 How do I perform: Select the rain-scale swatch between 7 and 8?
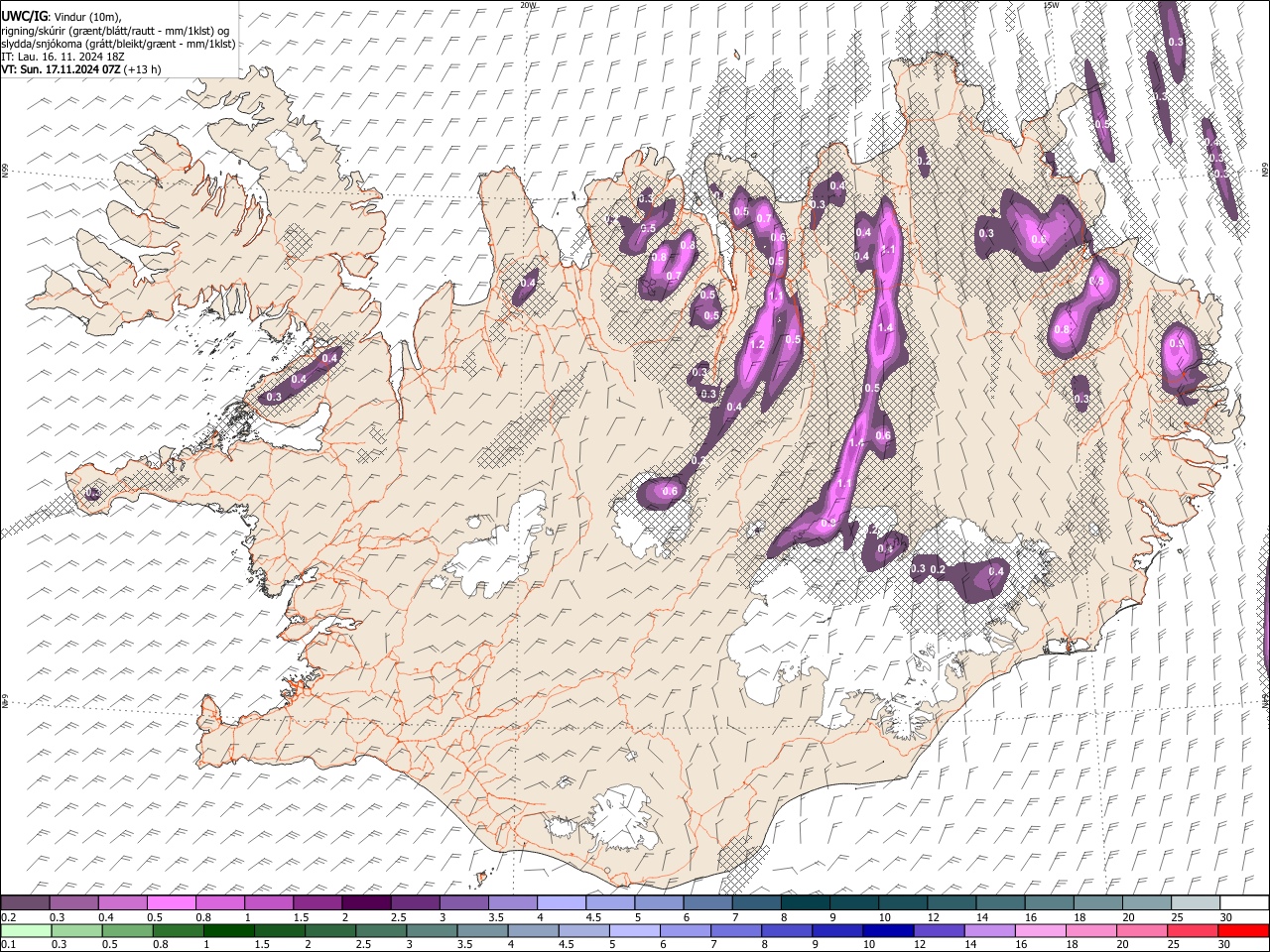point(738,931)
